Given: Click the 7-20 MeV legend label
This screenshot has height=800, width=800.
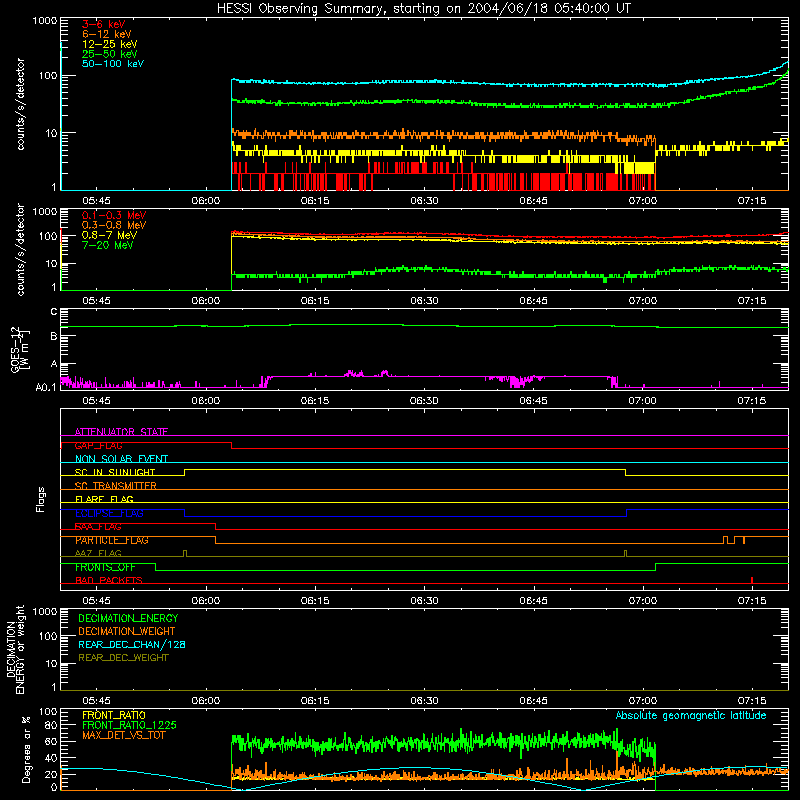Looking at the screenshot, I should [x=107, y=245].
